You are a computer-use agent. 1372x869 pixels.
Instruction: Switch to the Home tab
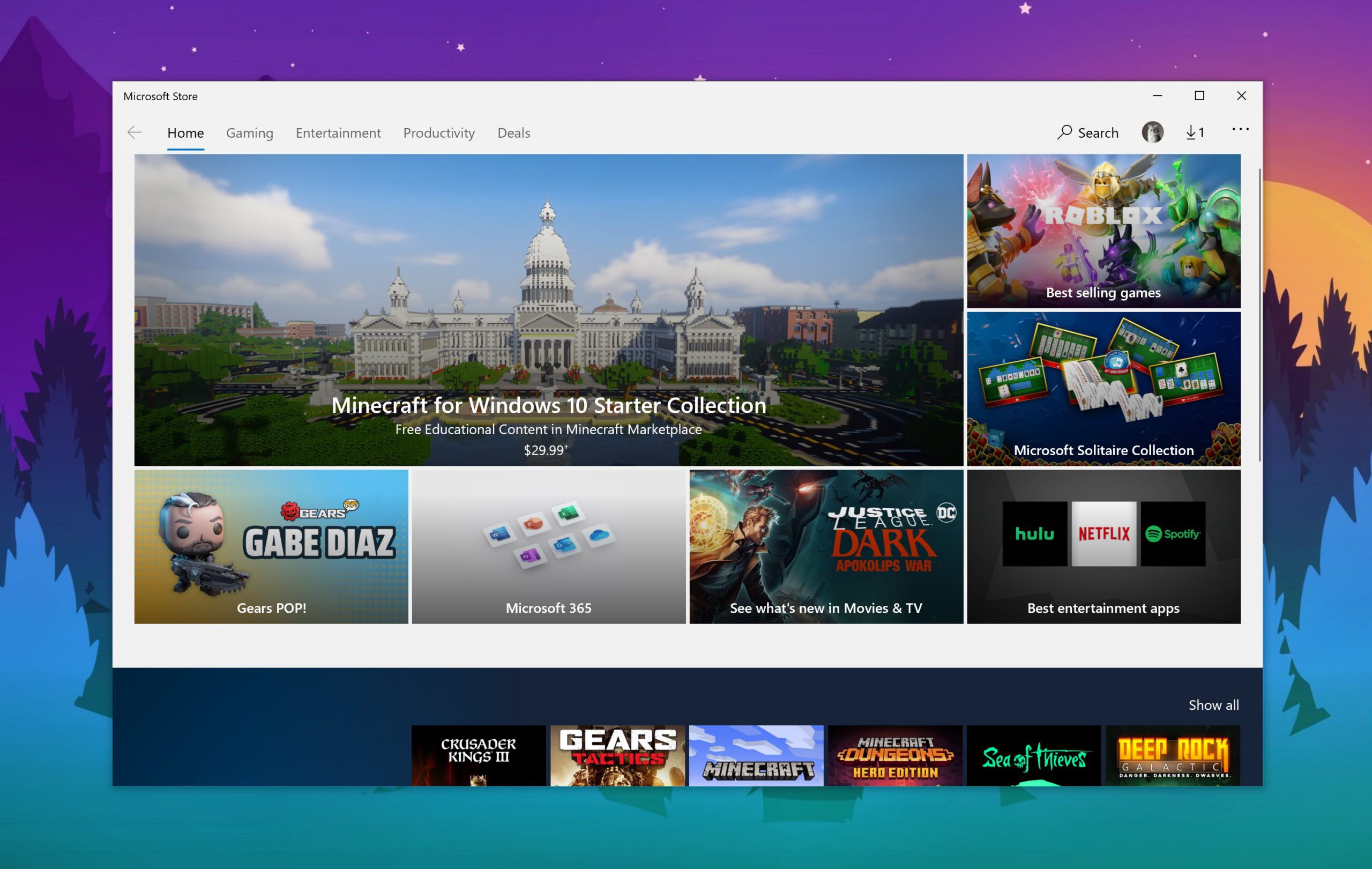pyautogui.click(x=185, y=133)
